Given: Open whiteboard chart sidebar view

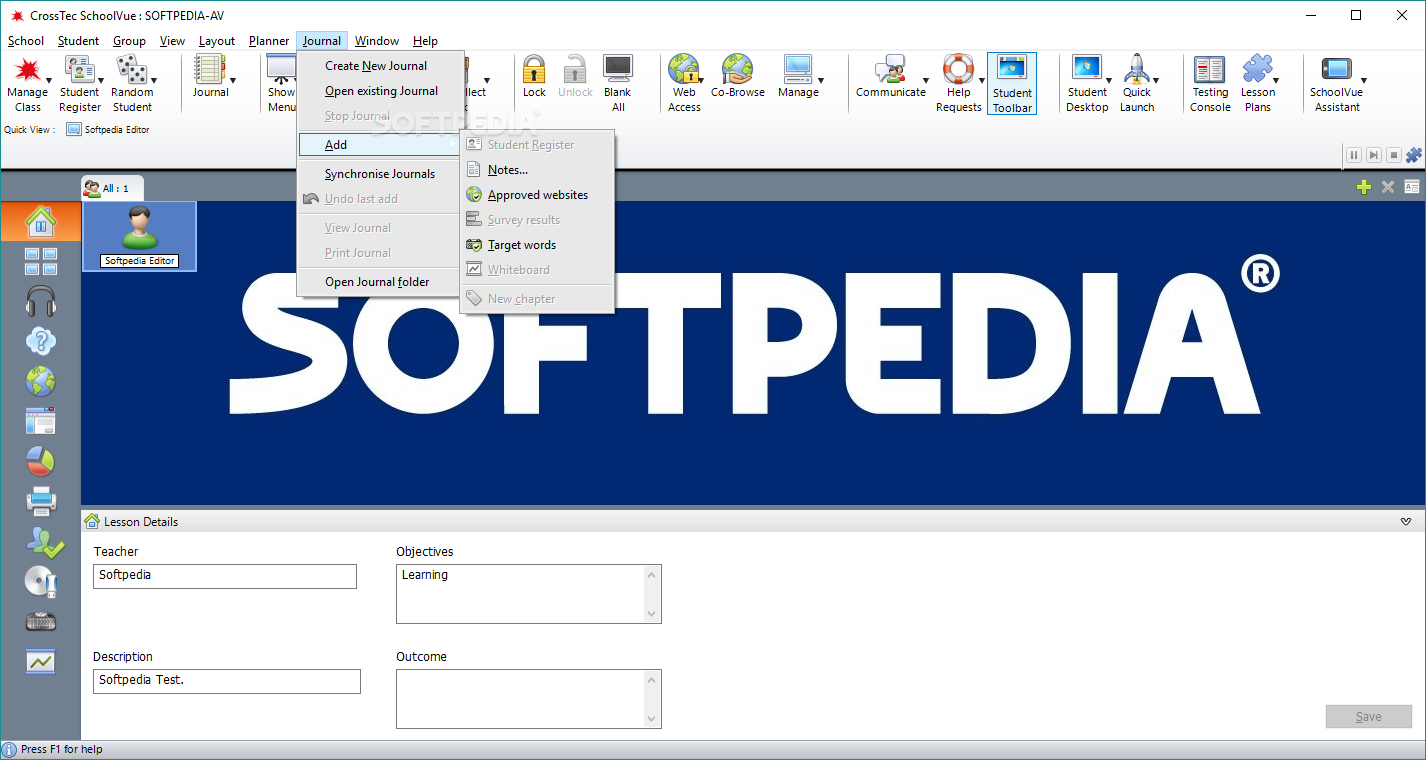Looking at the screenshot, I should (41, 661).
